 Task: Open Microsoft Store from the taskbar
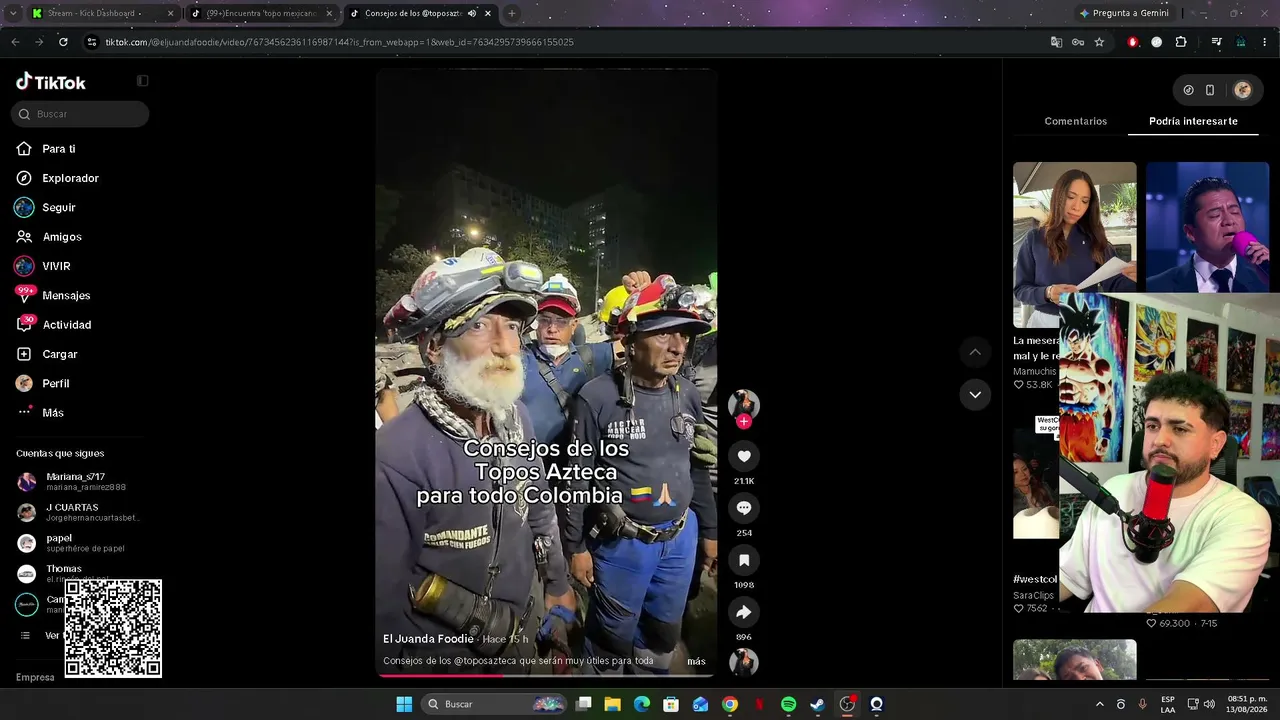(x=671, y=704)
